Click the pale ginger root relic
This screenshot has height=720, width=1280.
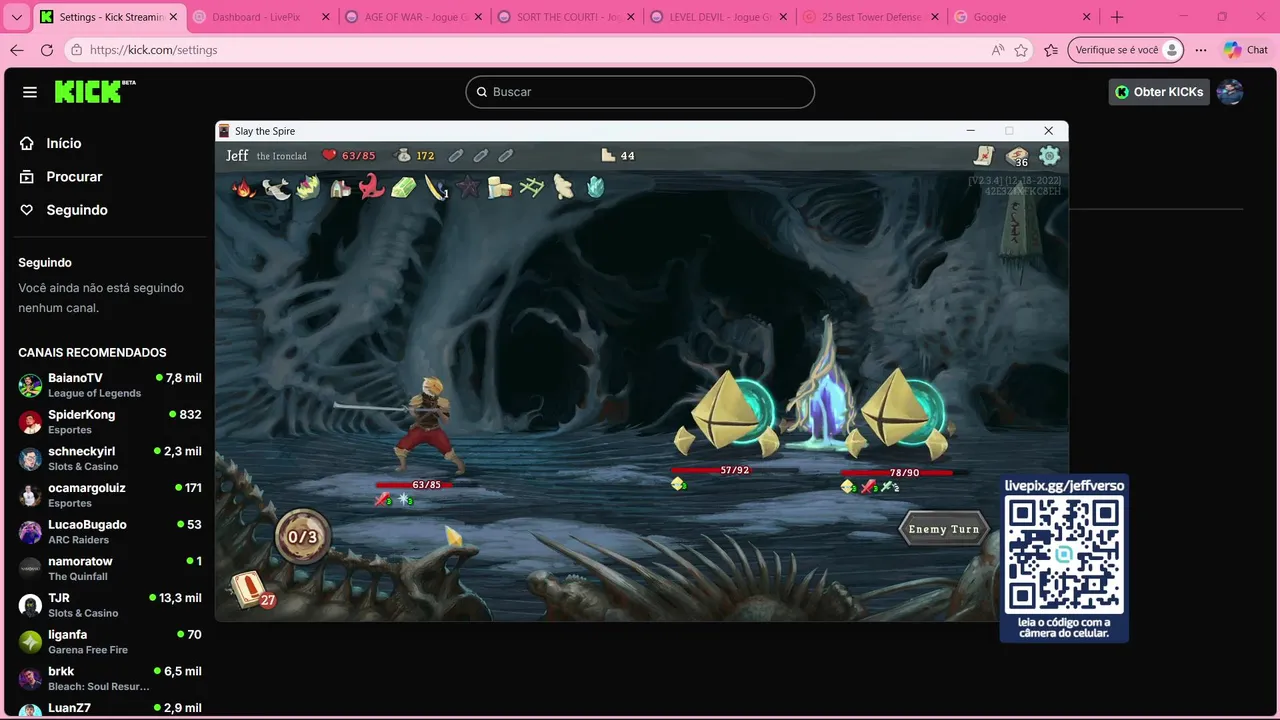[x=564, y=187]
